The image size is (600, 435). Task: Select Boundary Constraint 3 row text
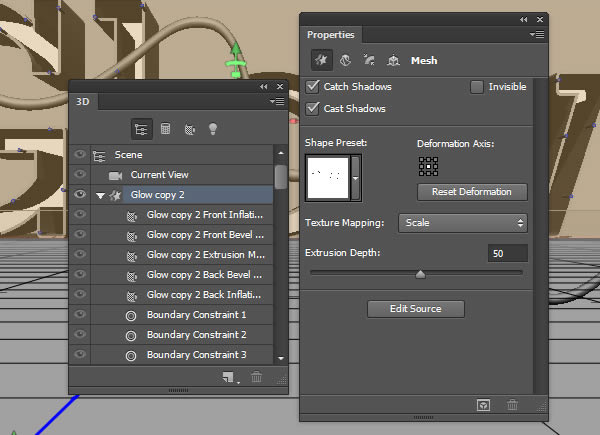click(x=196, y=355)
